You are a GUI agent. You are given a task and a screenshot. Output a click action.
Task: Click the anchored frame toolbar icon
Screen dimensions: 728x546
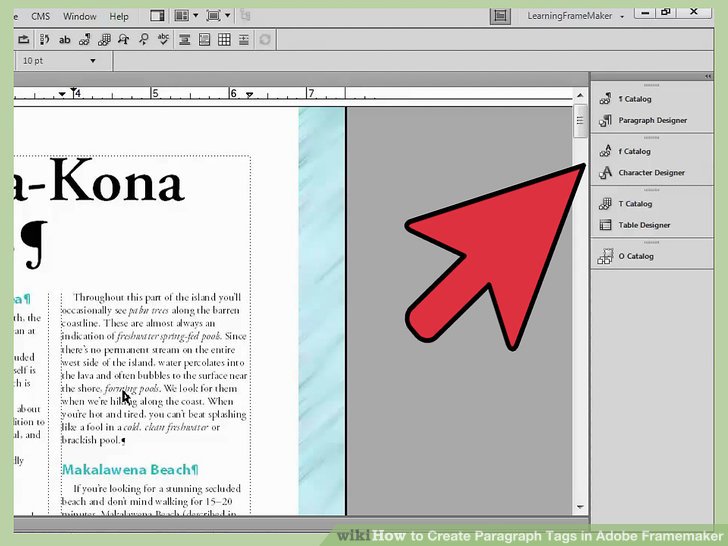tap(184, 39)
